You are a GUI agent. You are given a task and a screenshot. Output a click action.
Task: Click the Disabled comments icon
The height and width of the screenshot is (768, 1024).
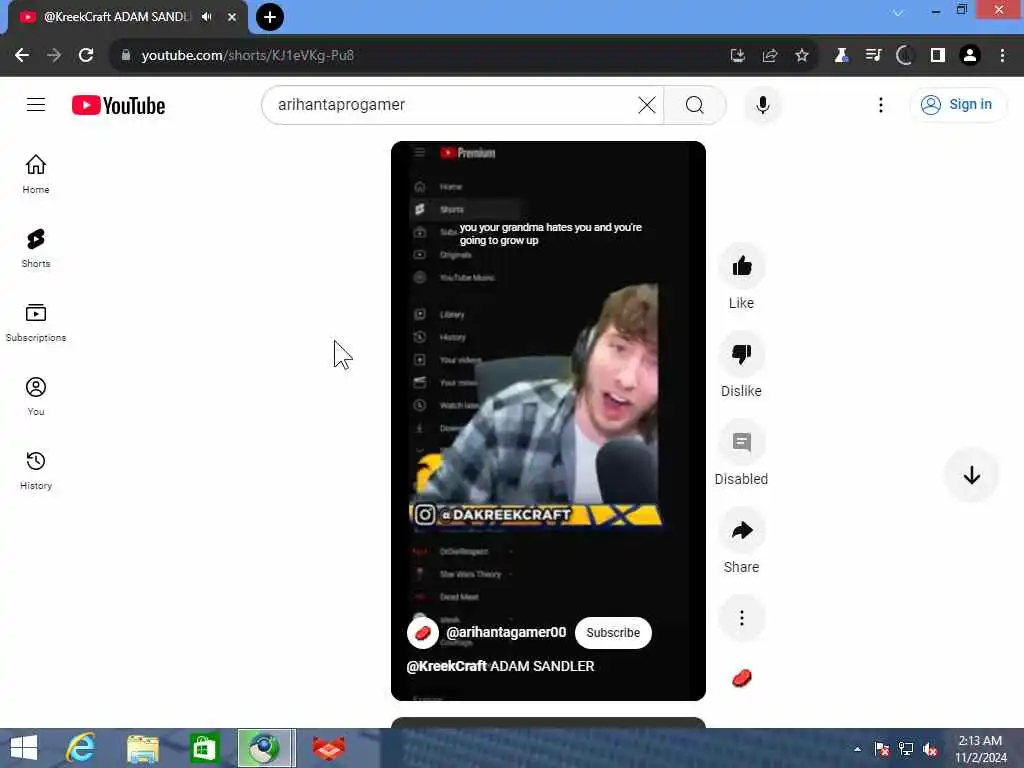pyautogui.click(x=741, y=442)
